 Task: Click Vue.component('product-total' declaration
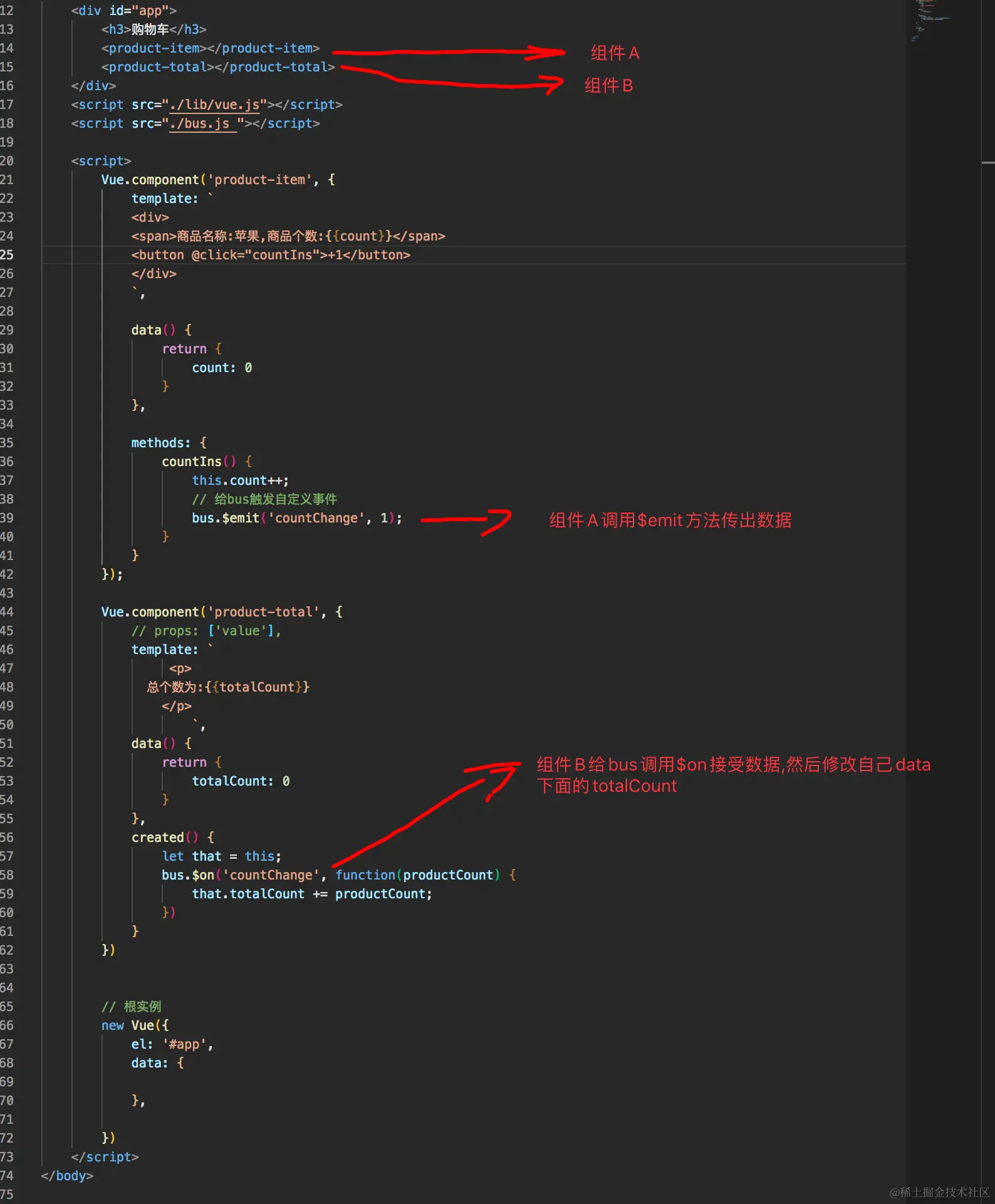[222, 612]
